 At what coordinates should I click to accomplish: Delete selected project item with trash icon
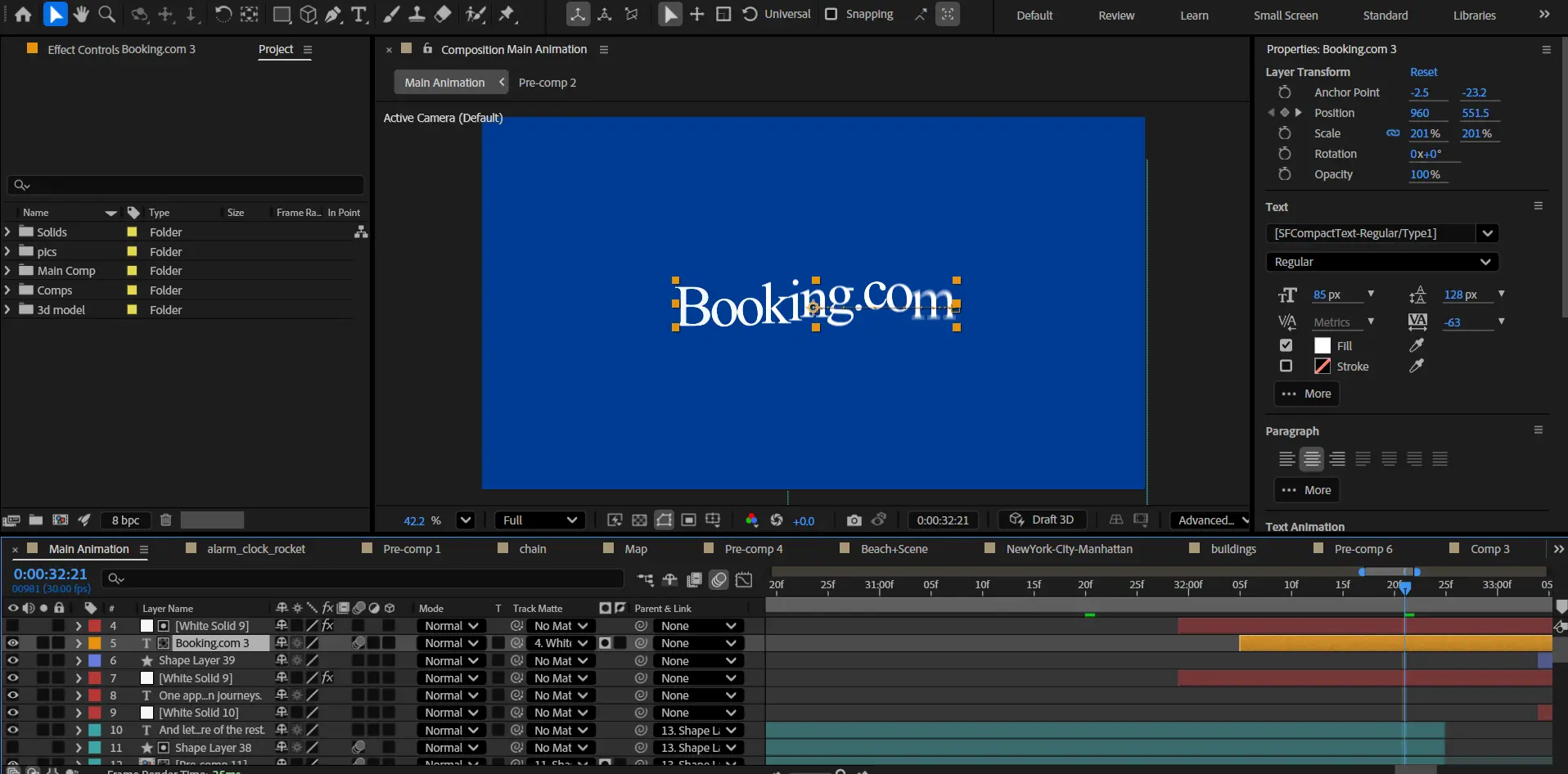(x=165, y=520)
